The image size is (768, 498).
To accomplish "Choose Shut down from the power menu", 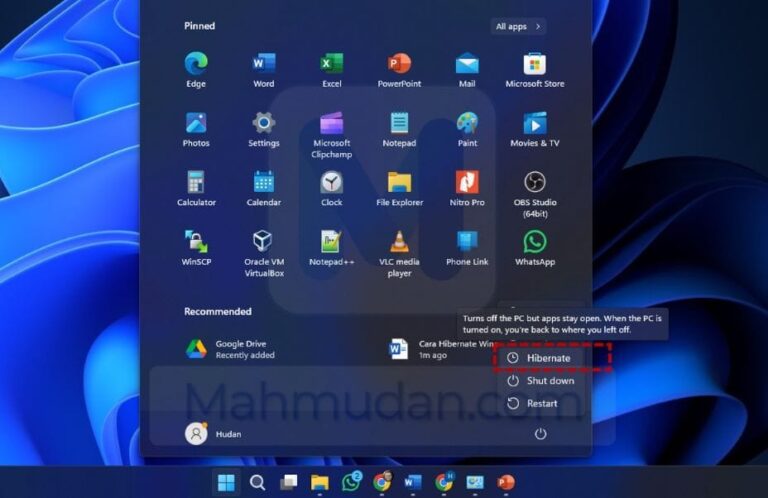I will point(540,380).
